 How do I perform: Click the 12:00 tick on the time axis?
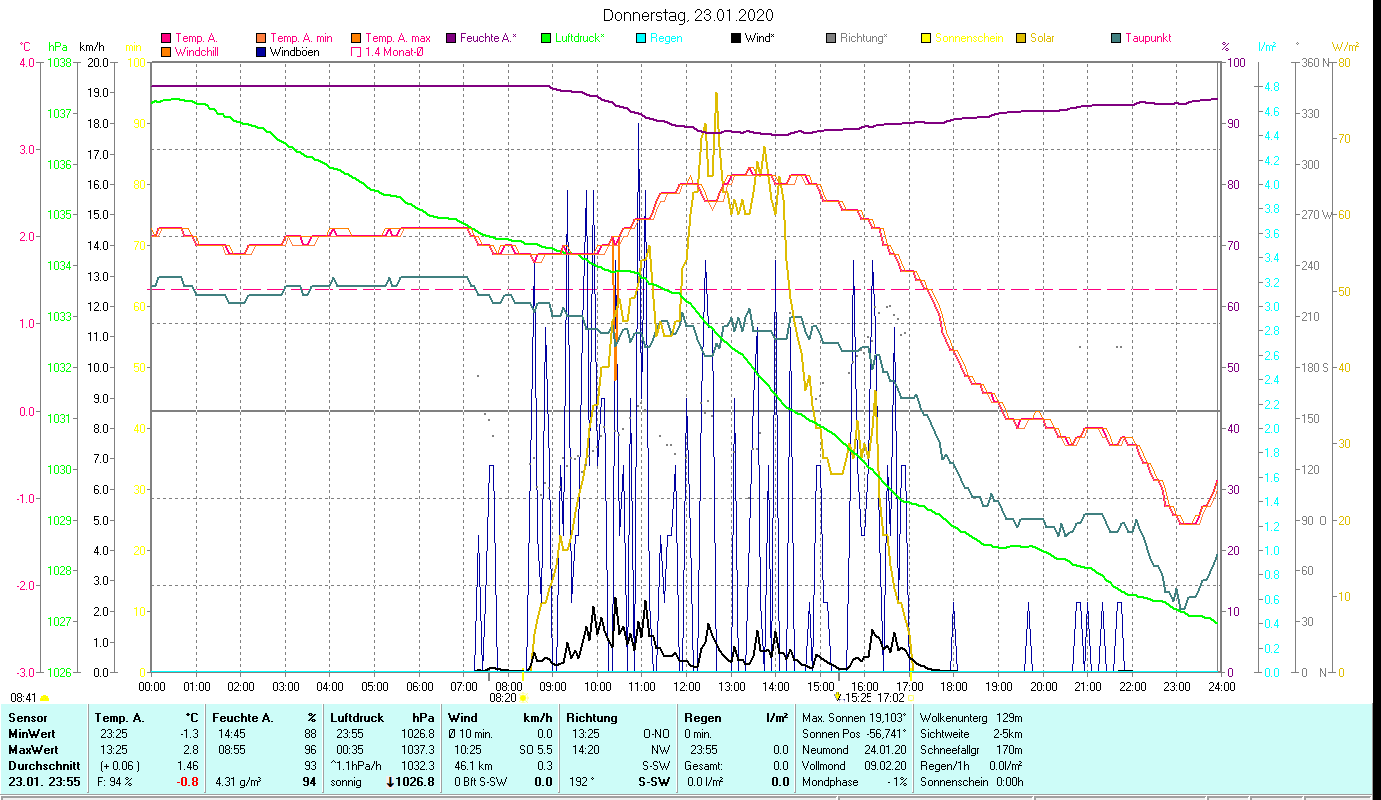click(687, 686)
